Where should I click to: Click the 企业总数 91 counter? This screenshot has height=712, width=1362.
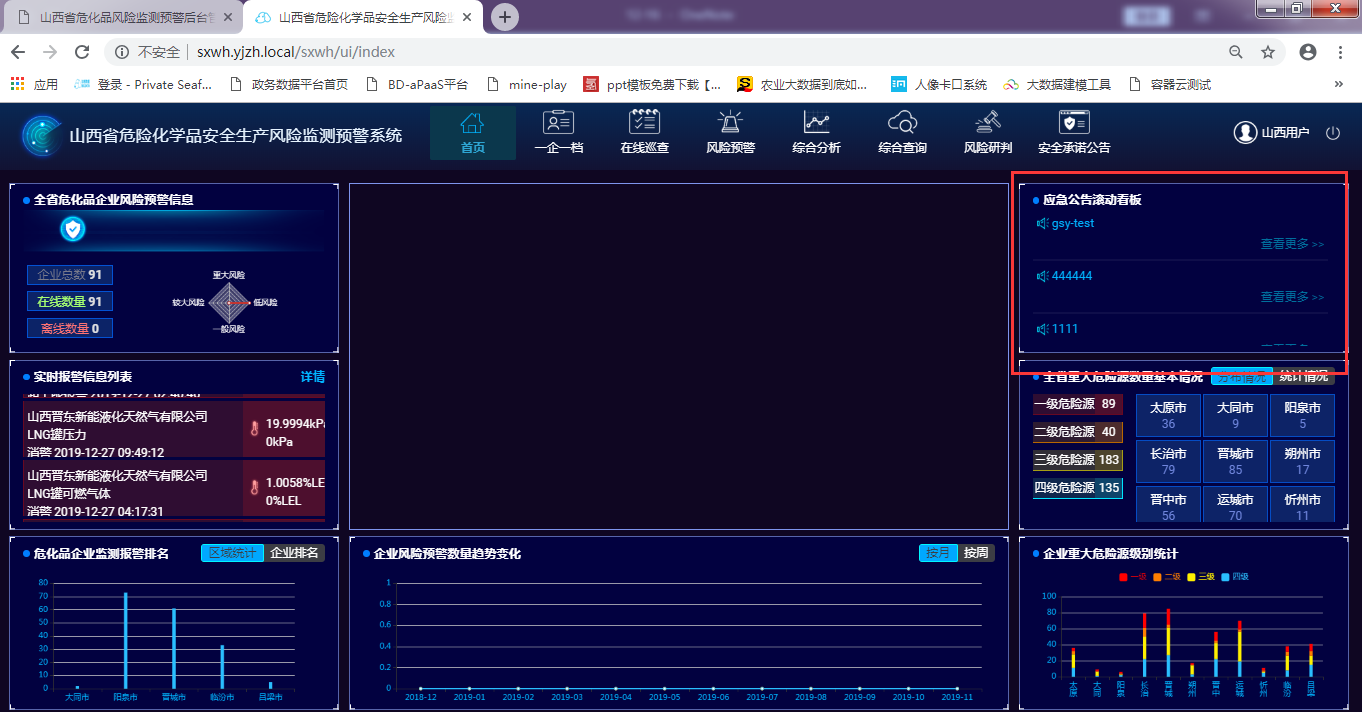70,275
